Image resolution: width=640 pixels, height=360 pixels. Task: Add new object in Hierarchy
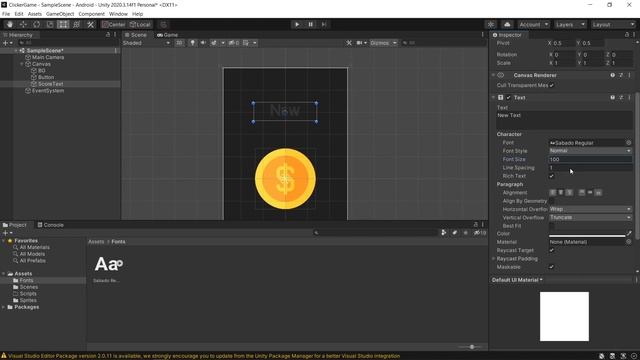[x=7, y=43]
